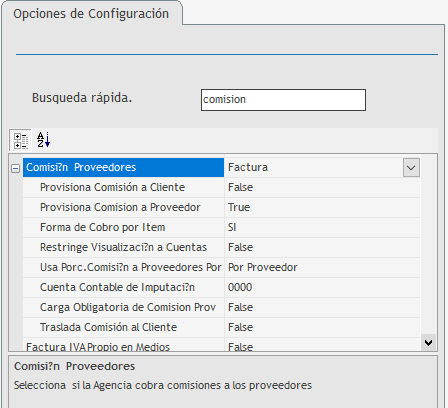448x408 pixels.
Task: Click the Carga Obligatoria de Comision Prov row
Action: [x=221, y=307]
